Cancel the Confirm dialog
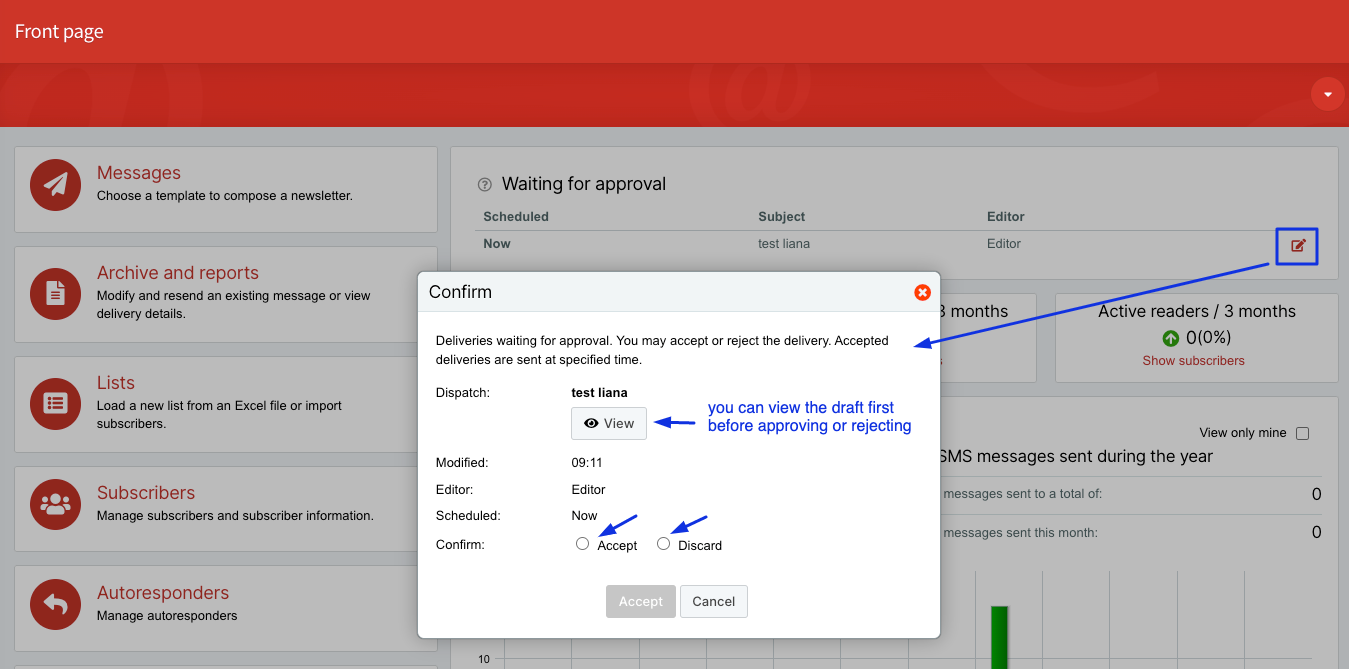 pos(714,601)
